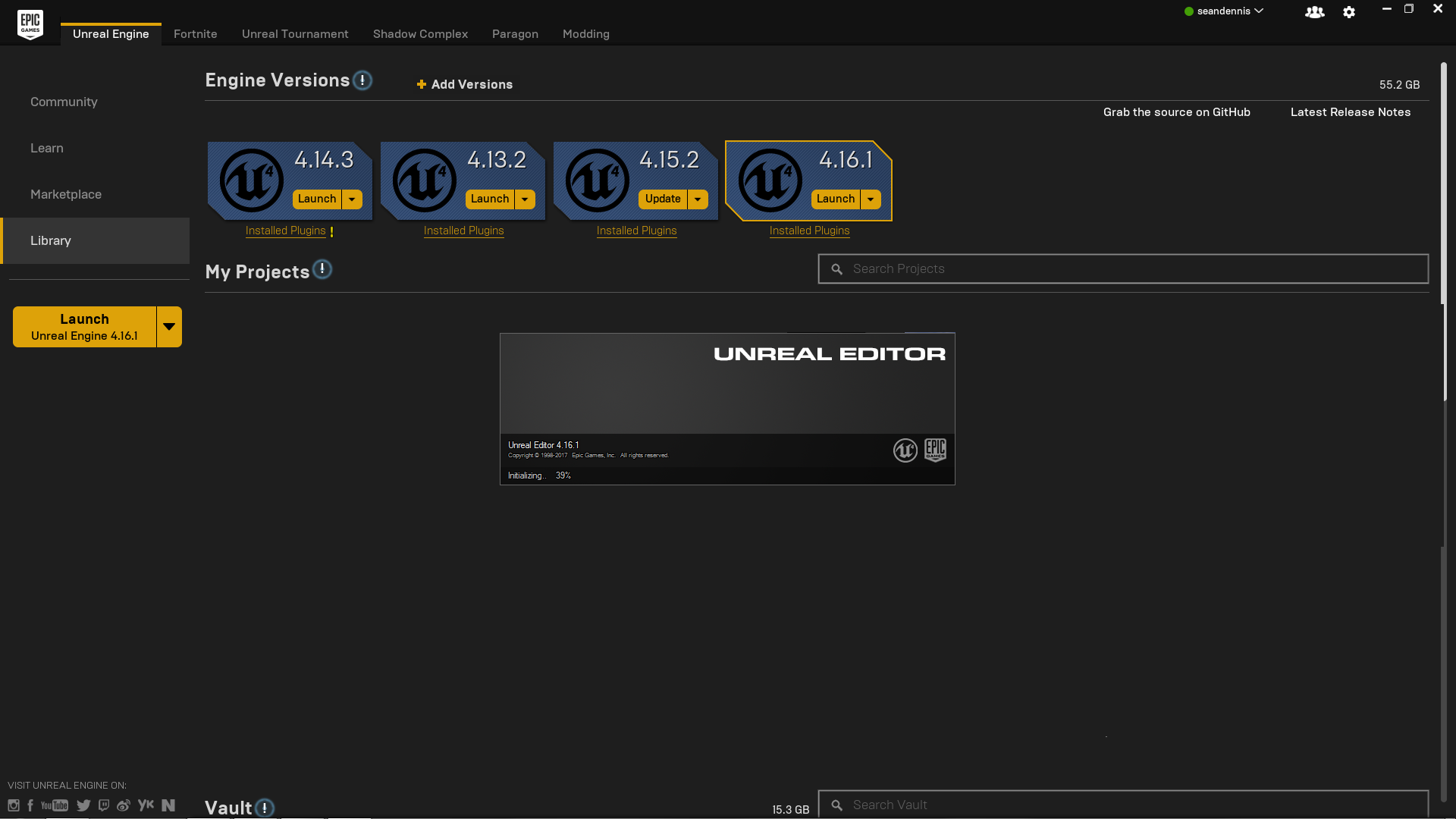Click the Unreal Editor splash screen
Image resolution: width=1456 pixels, height=819 pixels.
click(727, 409)
